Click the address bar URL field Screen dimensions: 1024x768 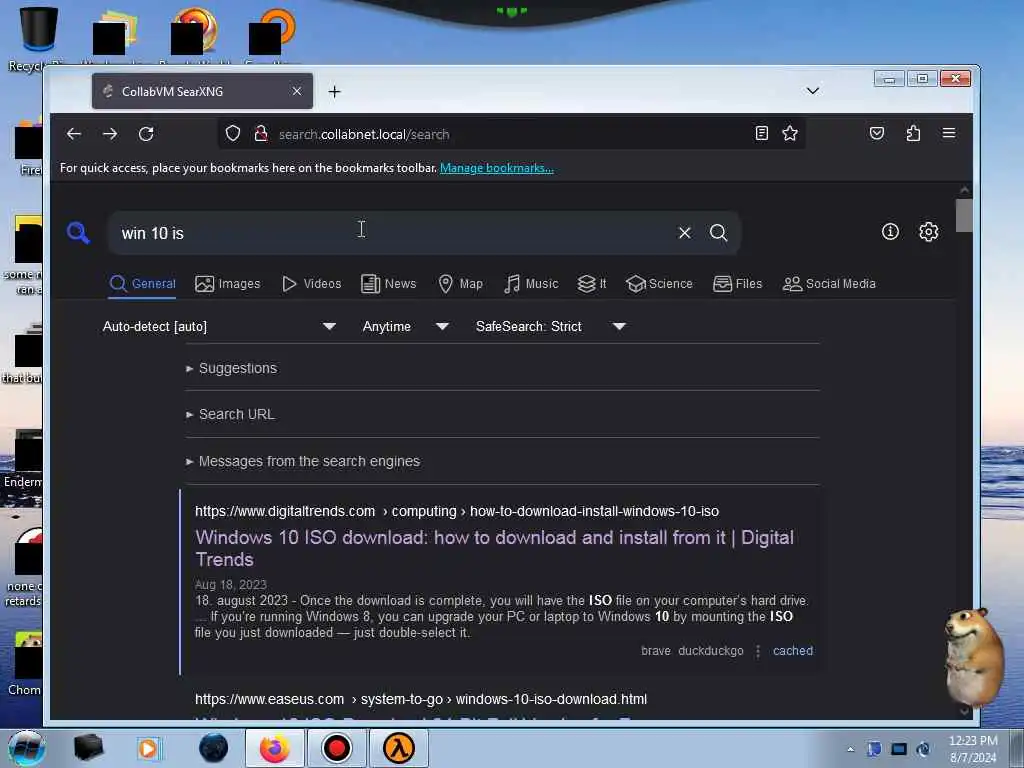click(x=509, y=134)
